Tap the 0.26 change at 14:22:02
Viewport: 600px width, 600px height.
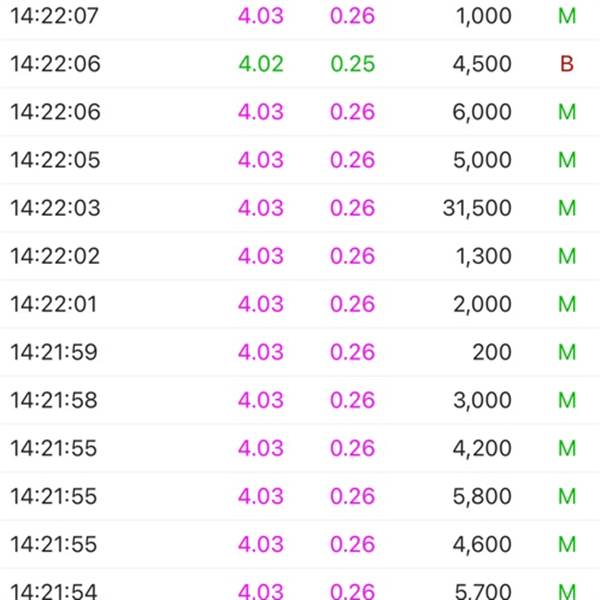click(352, 256)
